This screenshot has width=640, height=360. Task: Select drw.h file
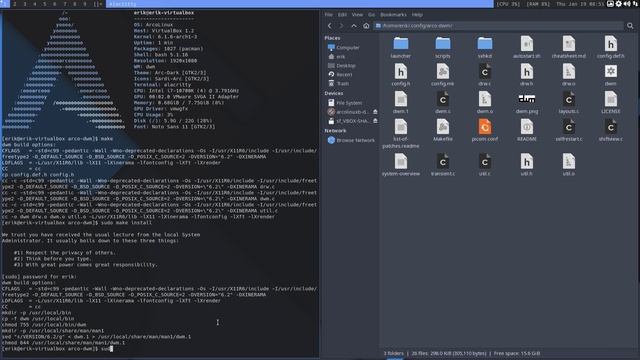click(x=527, y=75)
